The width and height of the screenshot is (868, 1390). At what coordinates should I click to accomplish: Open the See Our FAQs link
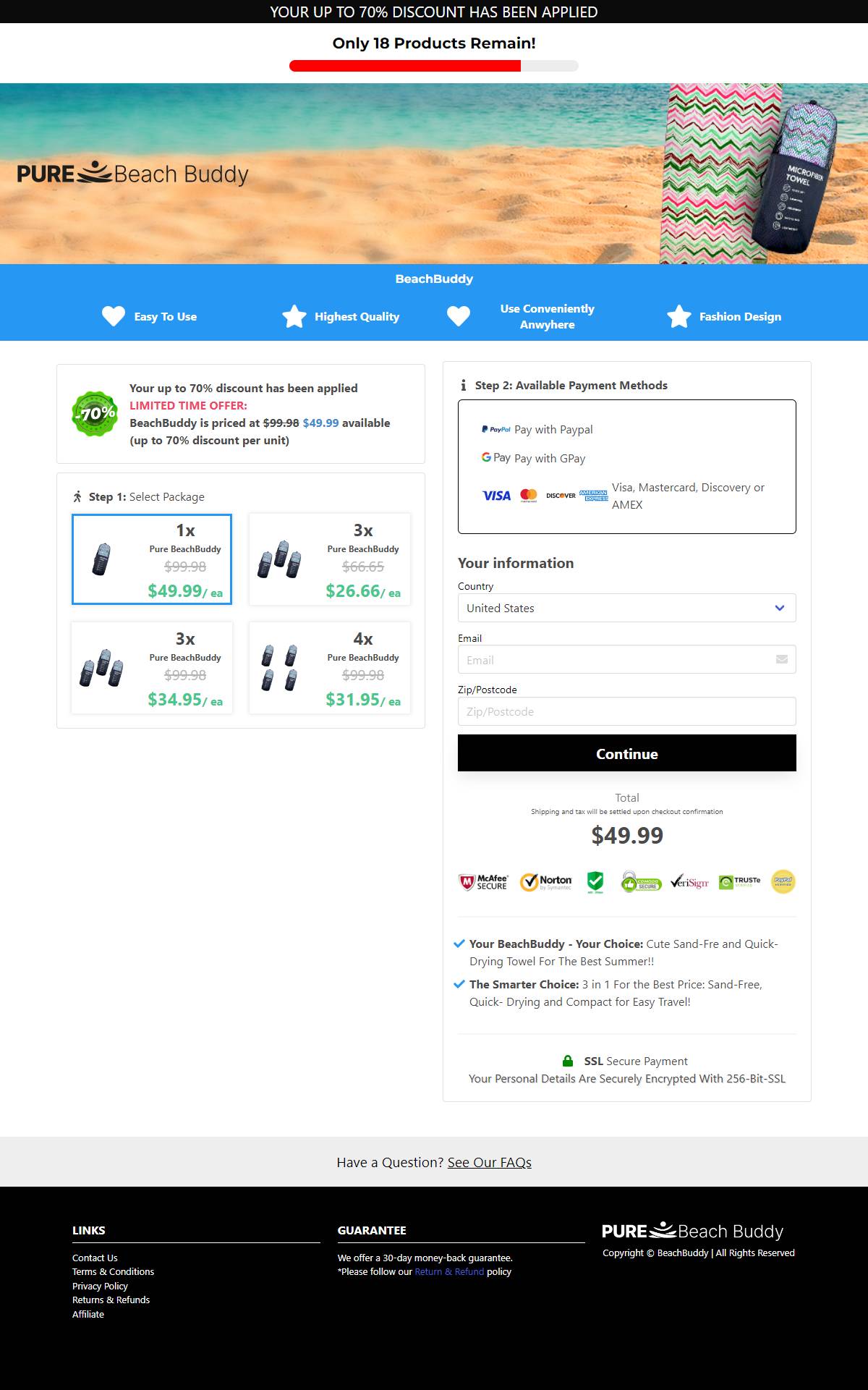tap(490, 1162)
